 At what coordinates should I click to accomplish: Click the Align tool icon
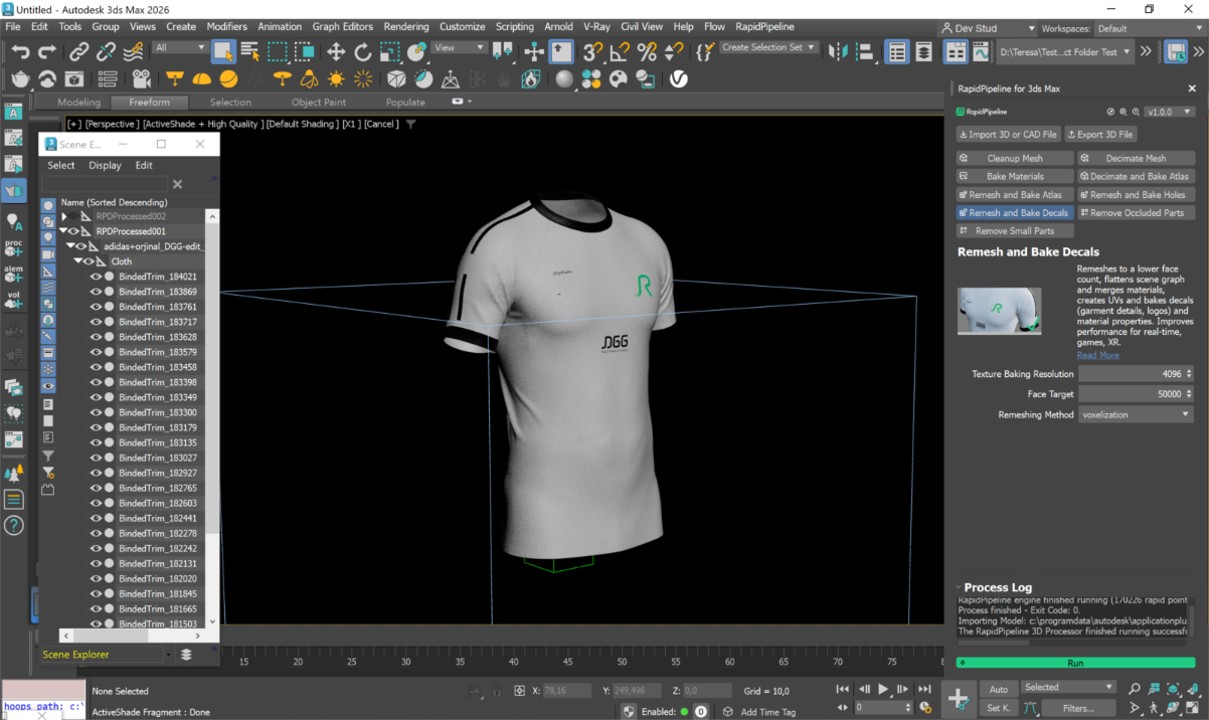click(x=865, y=51)
